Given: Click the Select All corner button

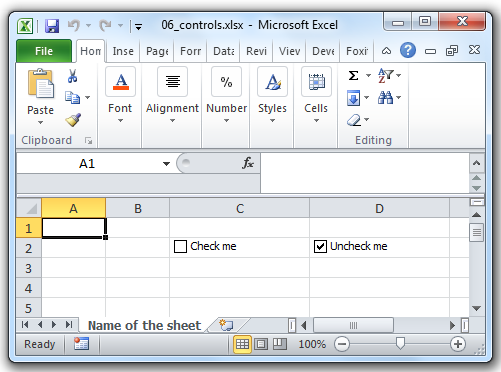Looking at the screenshot, I should point(29,209).
